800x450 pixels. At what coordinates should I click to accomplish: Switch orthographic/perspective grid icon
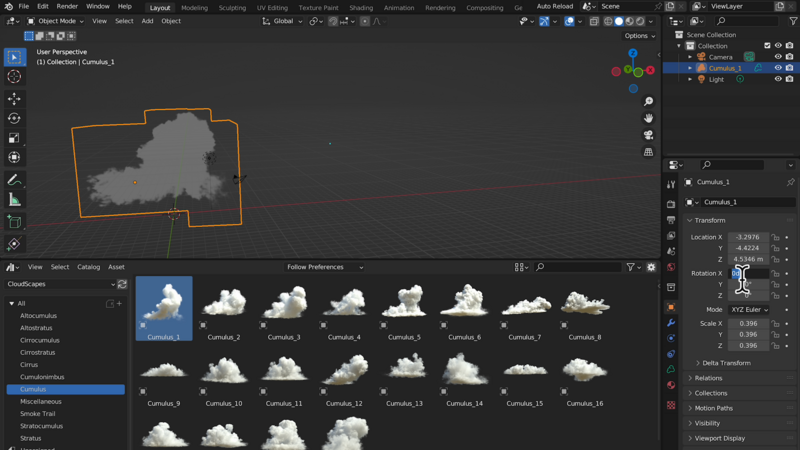pos(648,152)
